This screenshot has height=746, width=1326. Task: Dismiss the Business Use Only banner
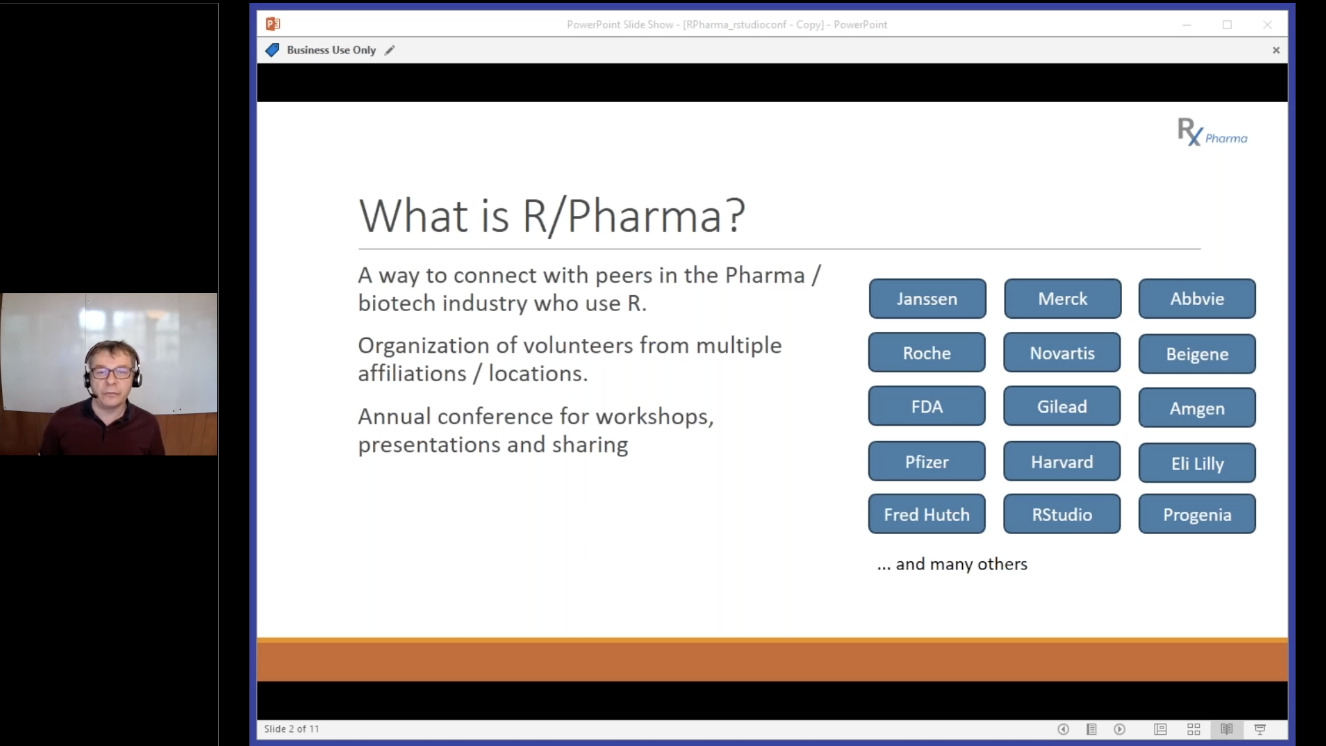coord(1276,49)
